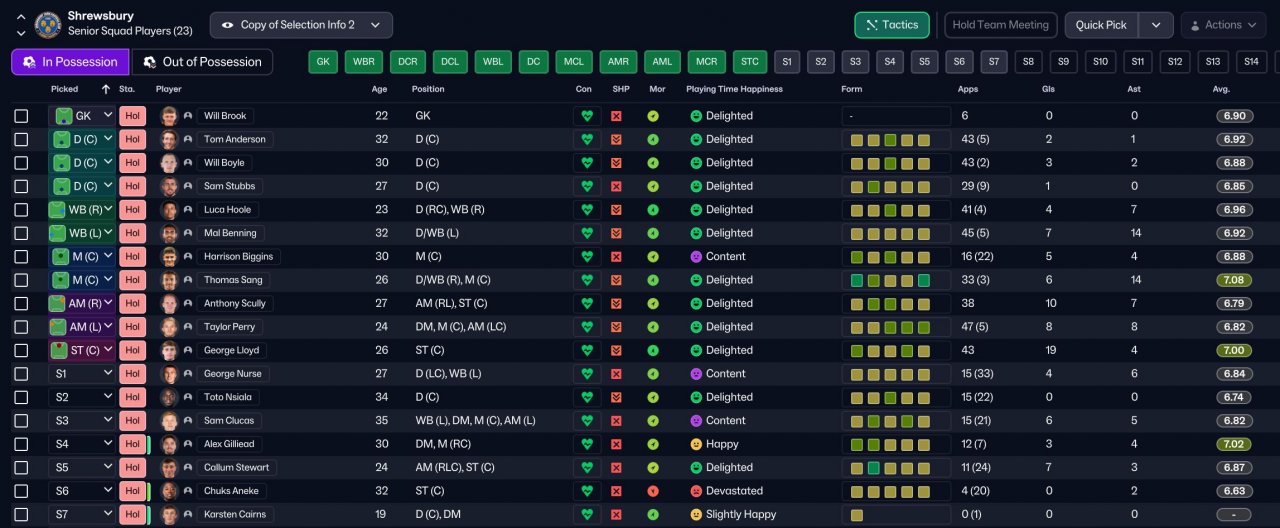Select the GK position slot
Image resolution: width=1280 pixels, height=528 pixels.
323,62
